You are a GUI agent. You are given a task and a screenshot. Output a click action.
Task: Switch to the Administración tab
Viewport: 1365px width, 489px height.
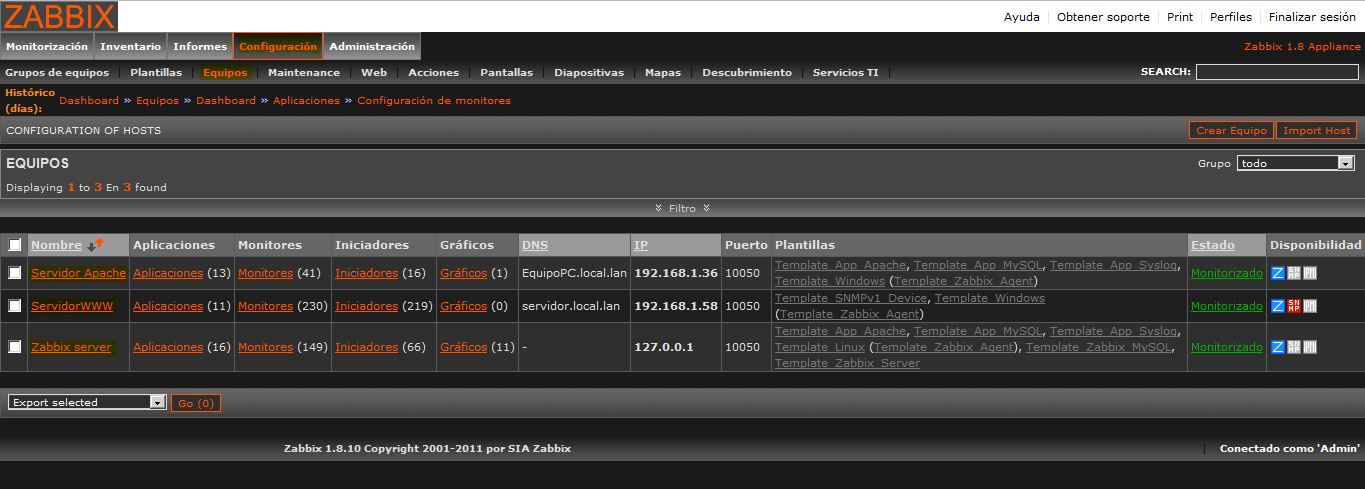coord(372,46)
